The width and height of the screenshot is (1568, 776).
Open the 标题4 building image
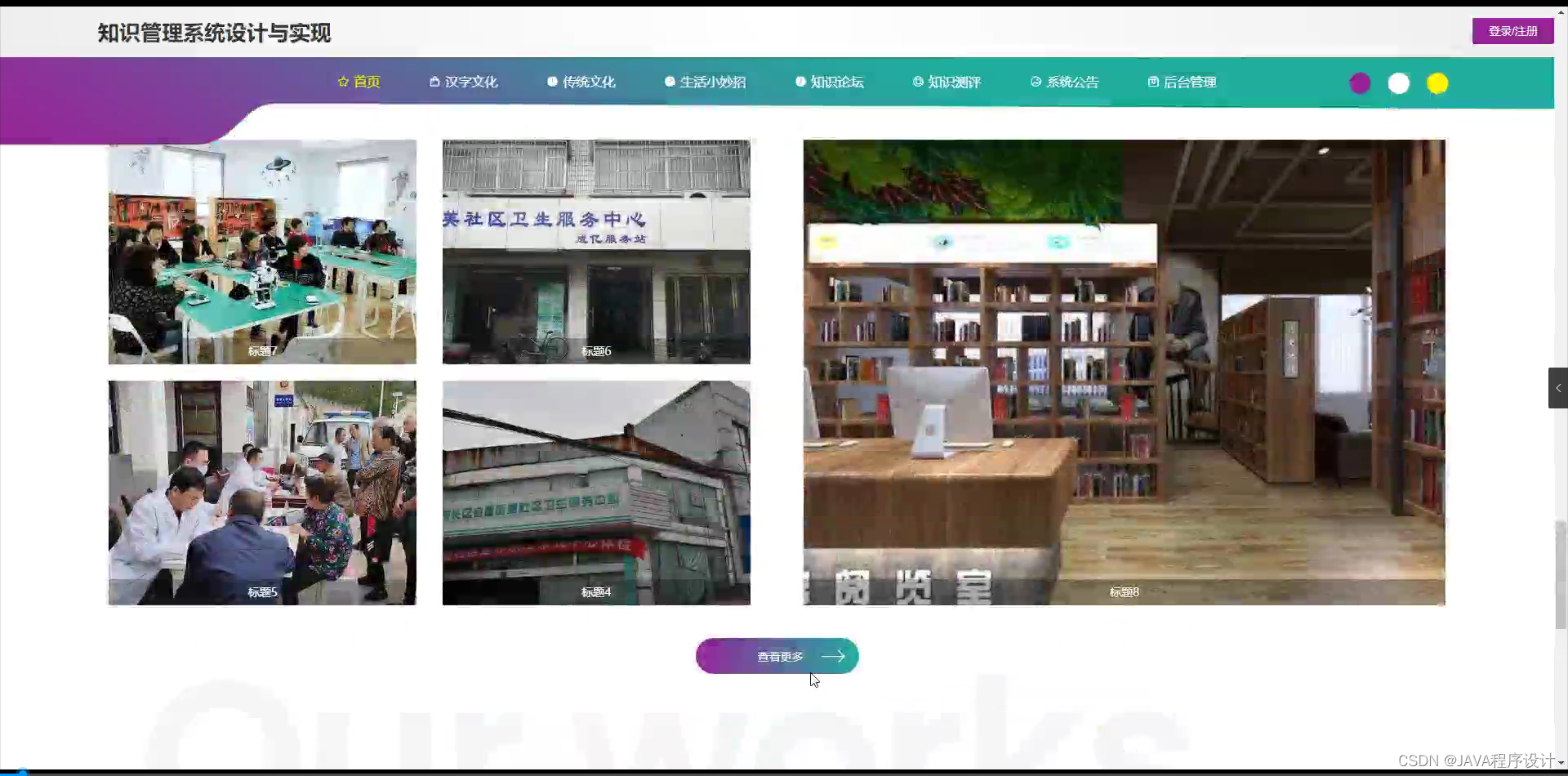pyautogui.click(x=596, y=493)
